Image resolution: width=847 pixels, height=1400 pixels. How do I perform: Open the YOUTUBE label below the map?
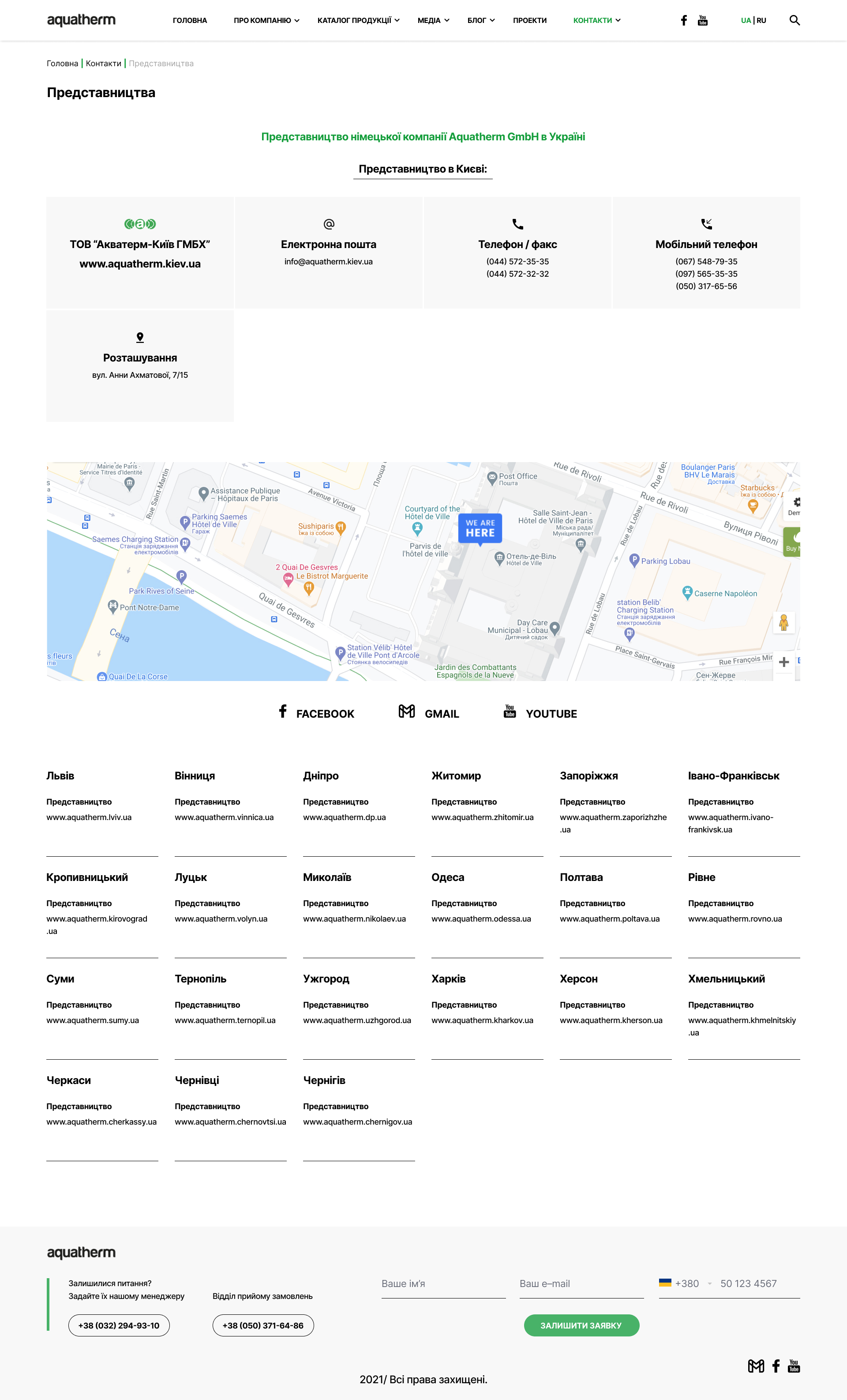[551, 714]
